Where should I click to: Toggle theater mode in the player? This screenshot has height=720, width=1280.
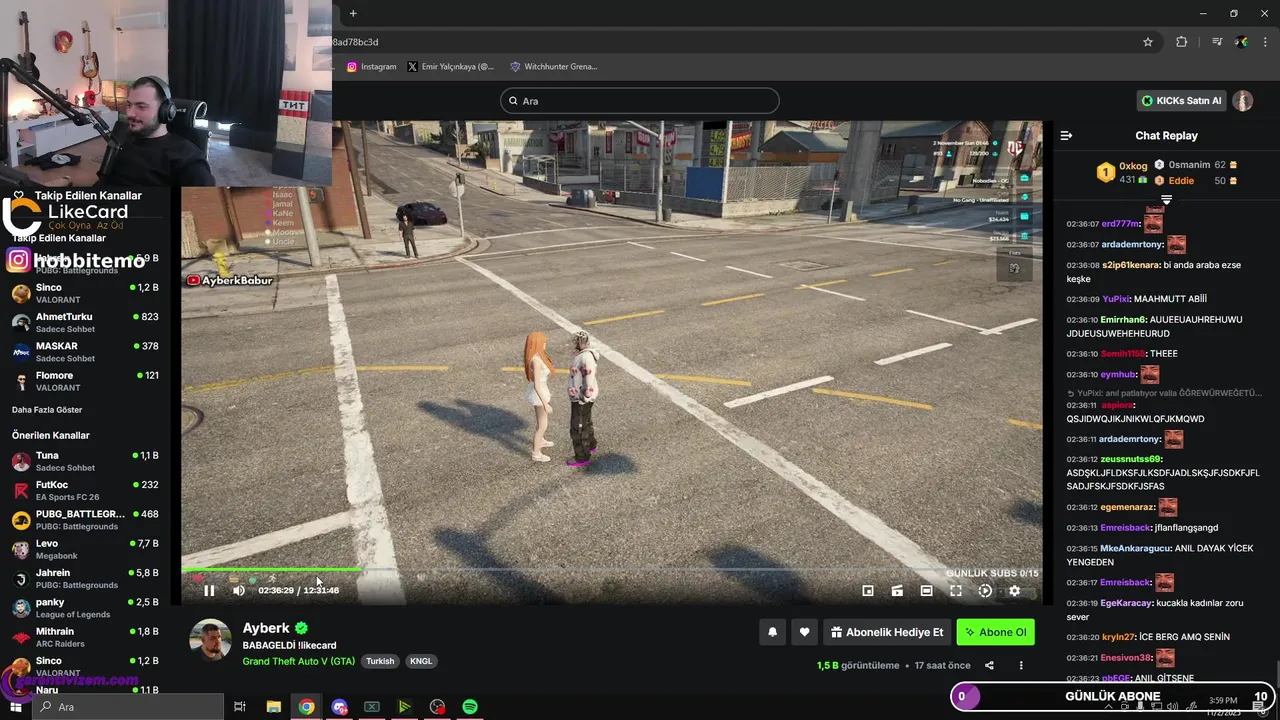point(926,591)
